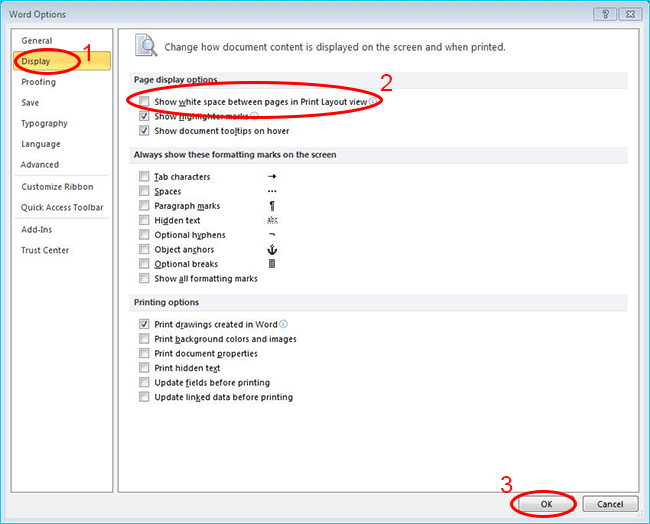The height and width of the screenshot is (524, 650).
Task: Click the info icon beside Print Layout view
Action: [x=373, y=101]
